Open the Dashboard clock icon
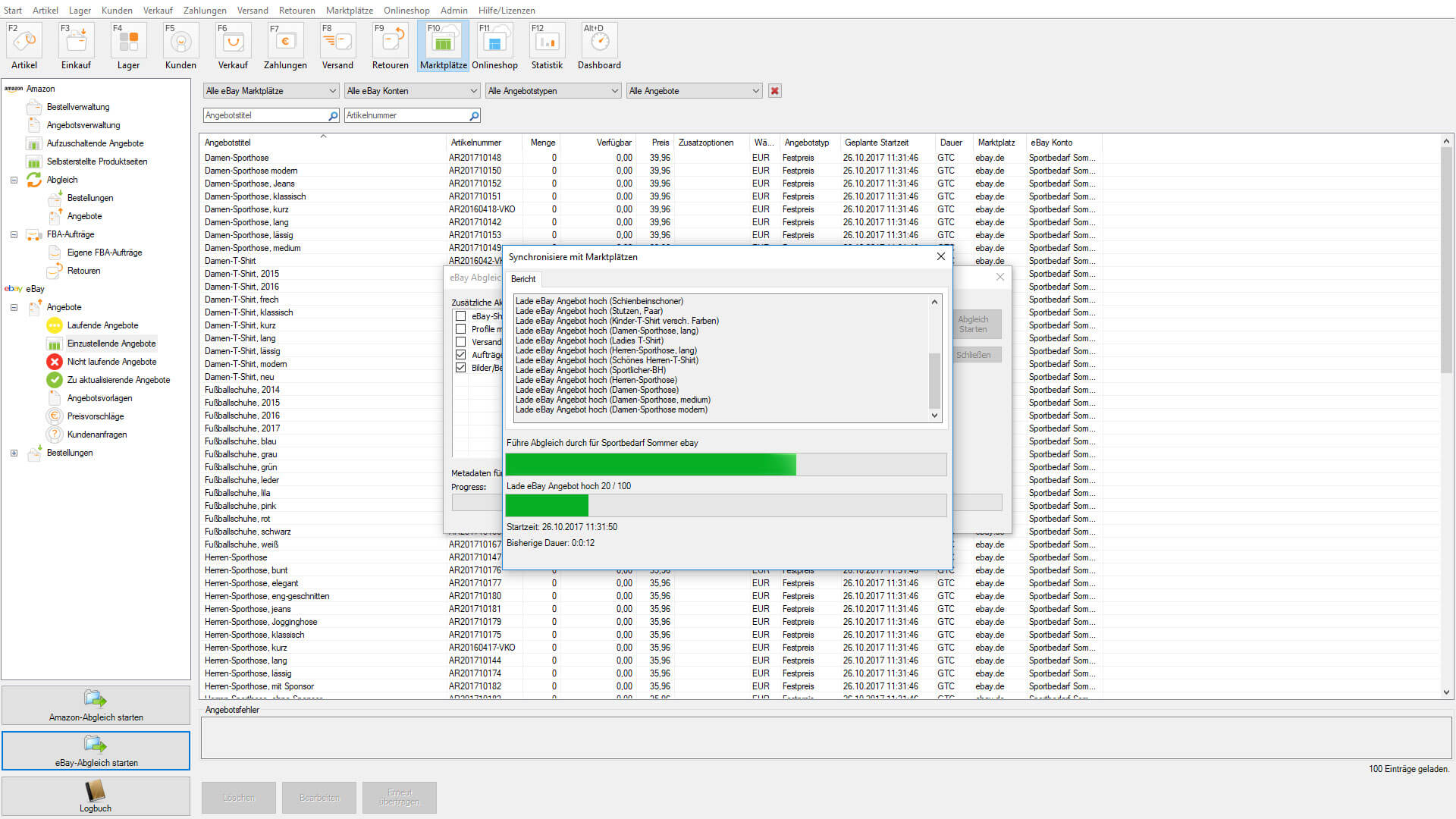The height and width of the screenshot is (819, 1456). point(599,41)
